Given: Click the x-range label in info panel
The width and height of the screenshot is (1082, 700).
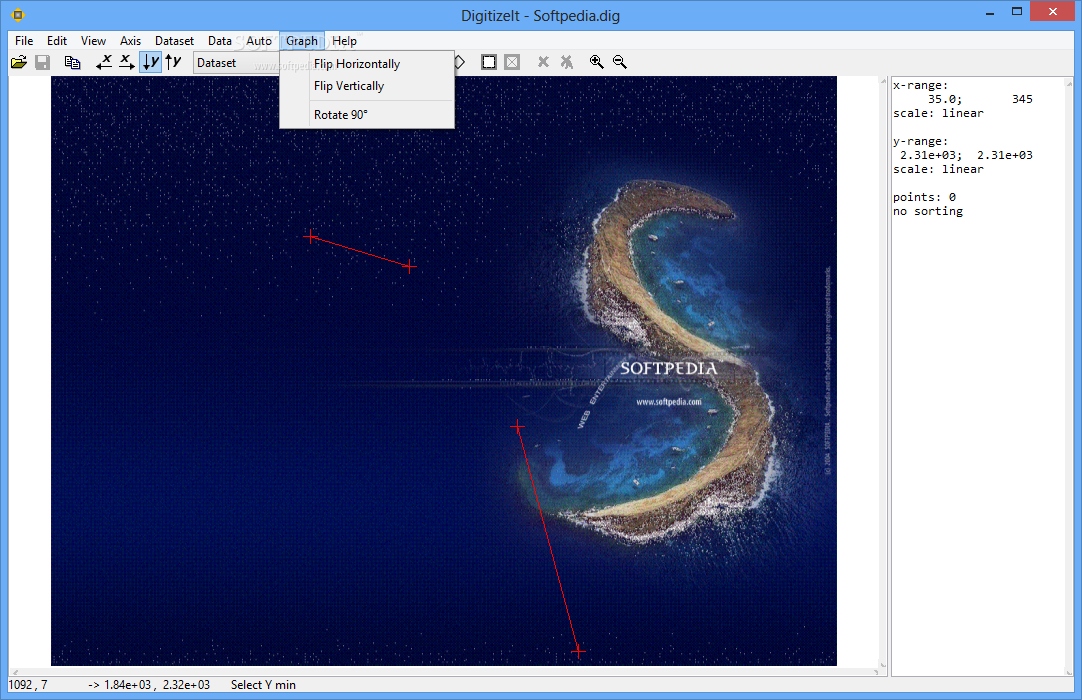Looking at the screenshot, I should coord(921,86).
